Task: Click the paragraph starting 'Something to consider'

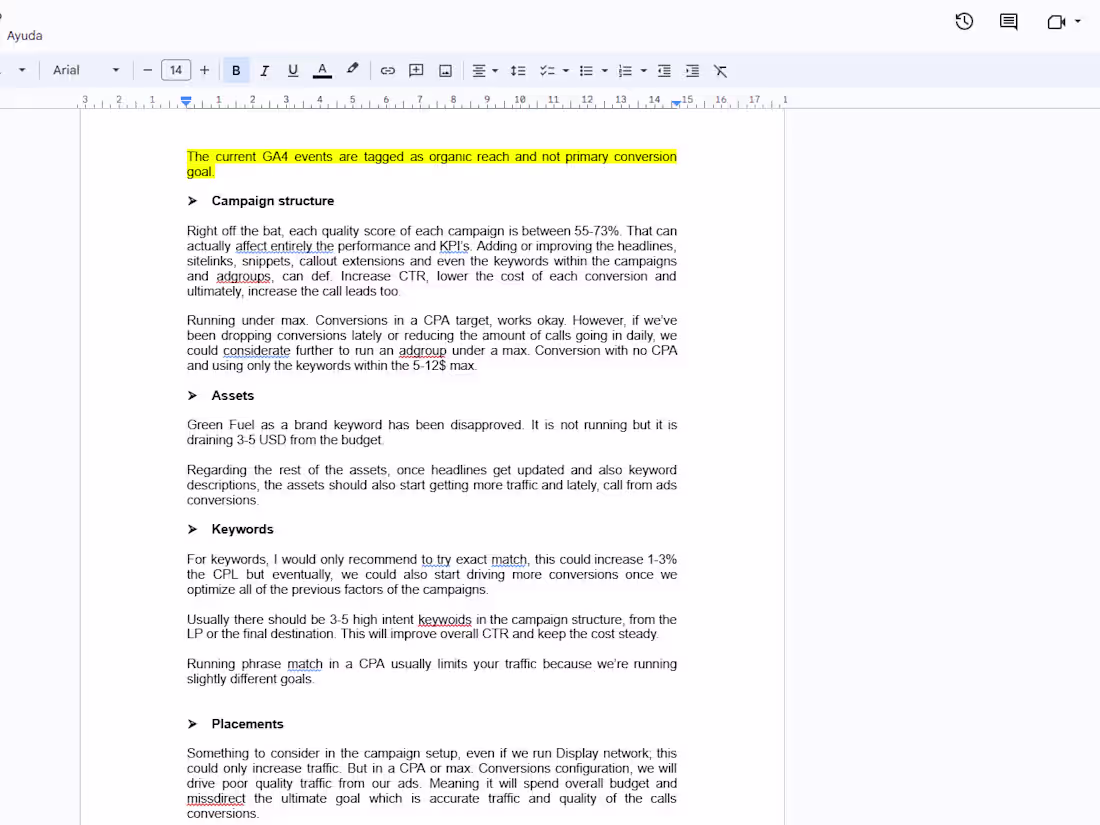Action: (431, 783)
